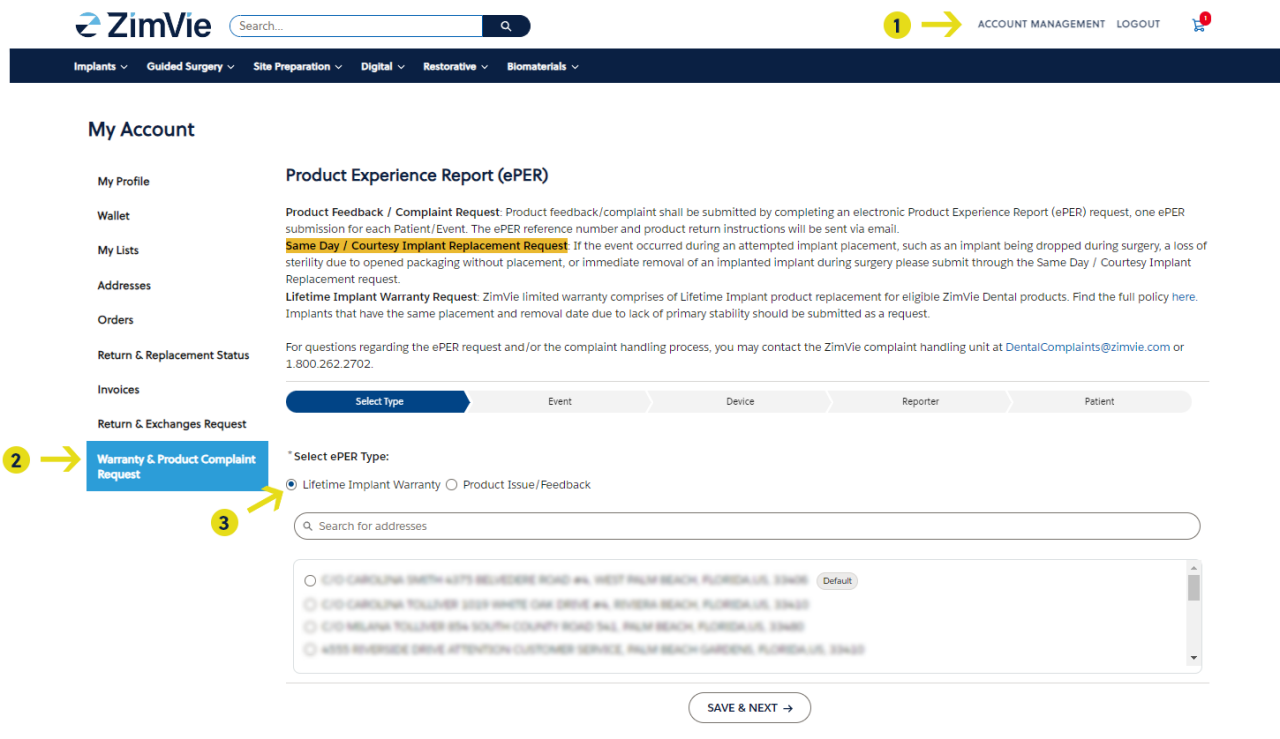The image size is (1280, 739).
Task: Switch to Product Issue/Feedback
Action: pos(451,484)
